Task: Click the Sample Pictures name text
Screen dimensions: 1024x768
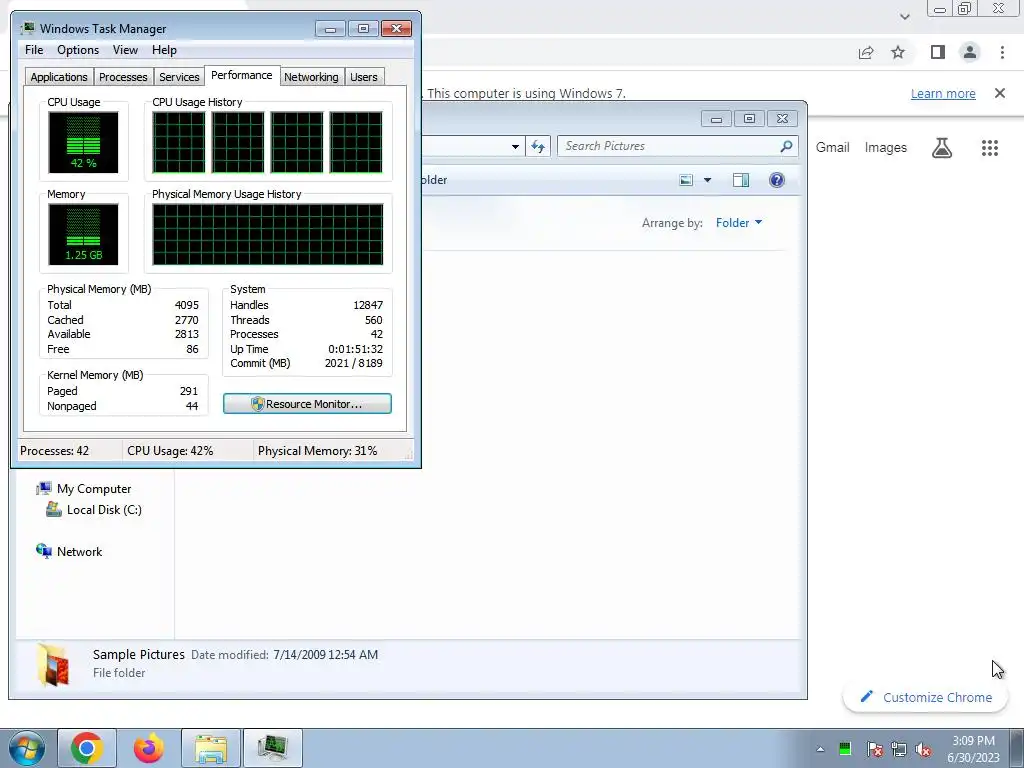Action: 138,654
